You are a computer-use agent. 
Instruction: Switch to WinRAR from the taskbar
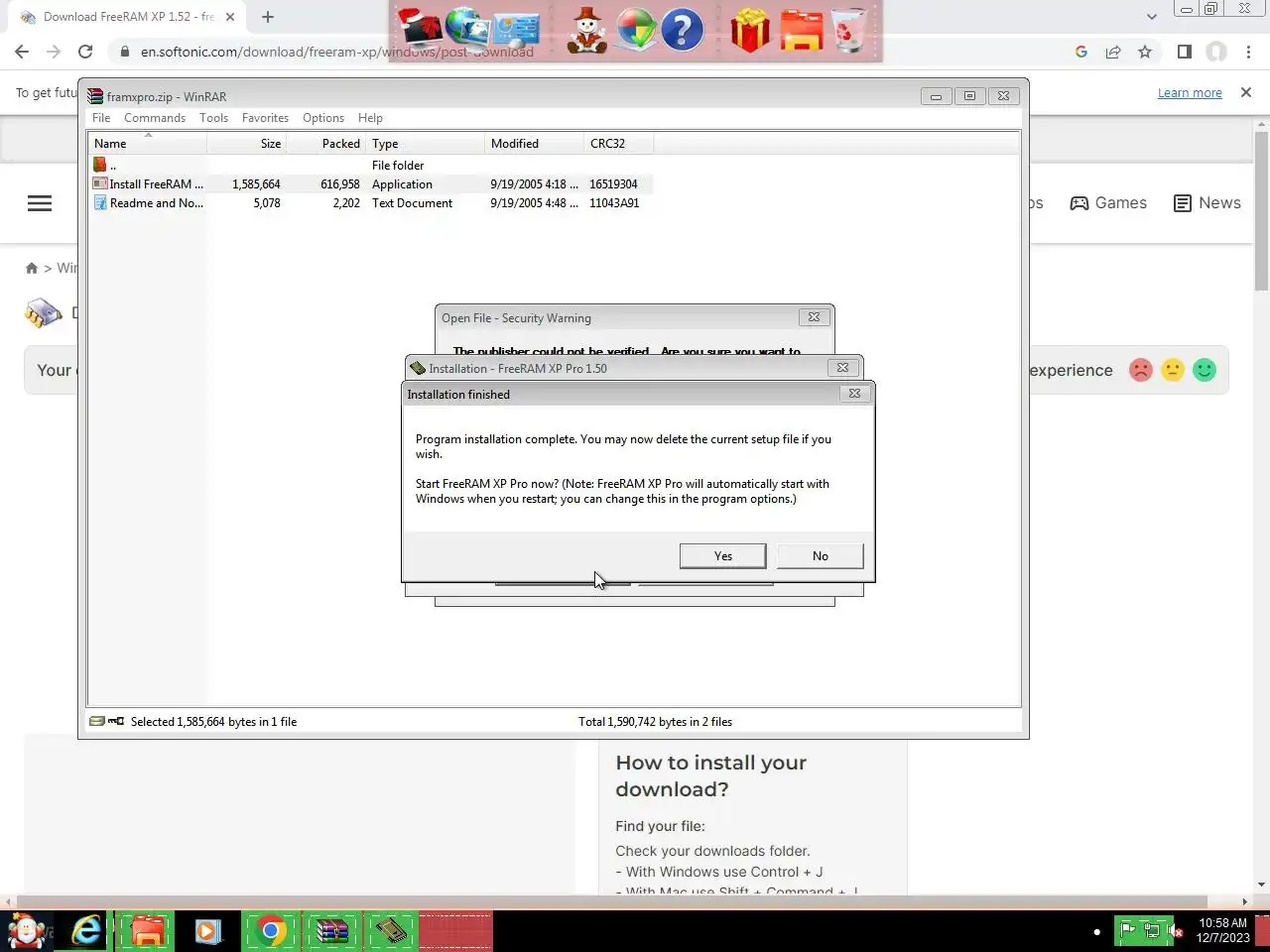pos(332,931)
